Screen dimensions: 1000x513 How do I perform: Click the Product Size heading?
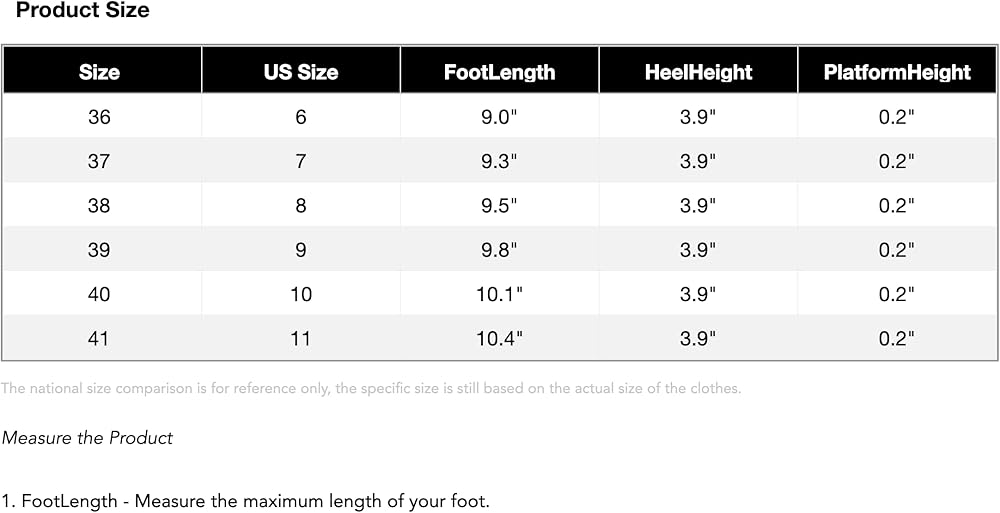(x=82, y=10)
